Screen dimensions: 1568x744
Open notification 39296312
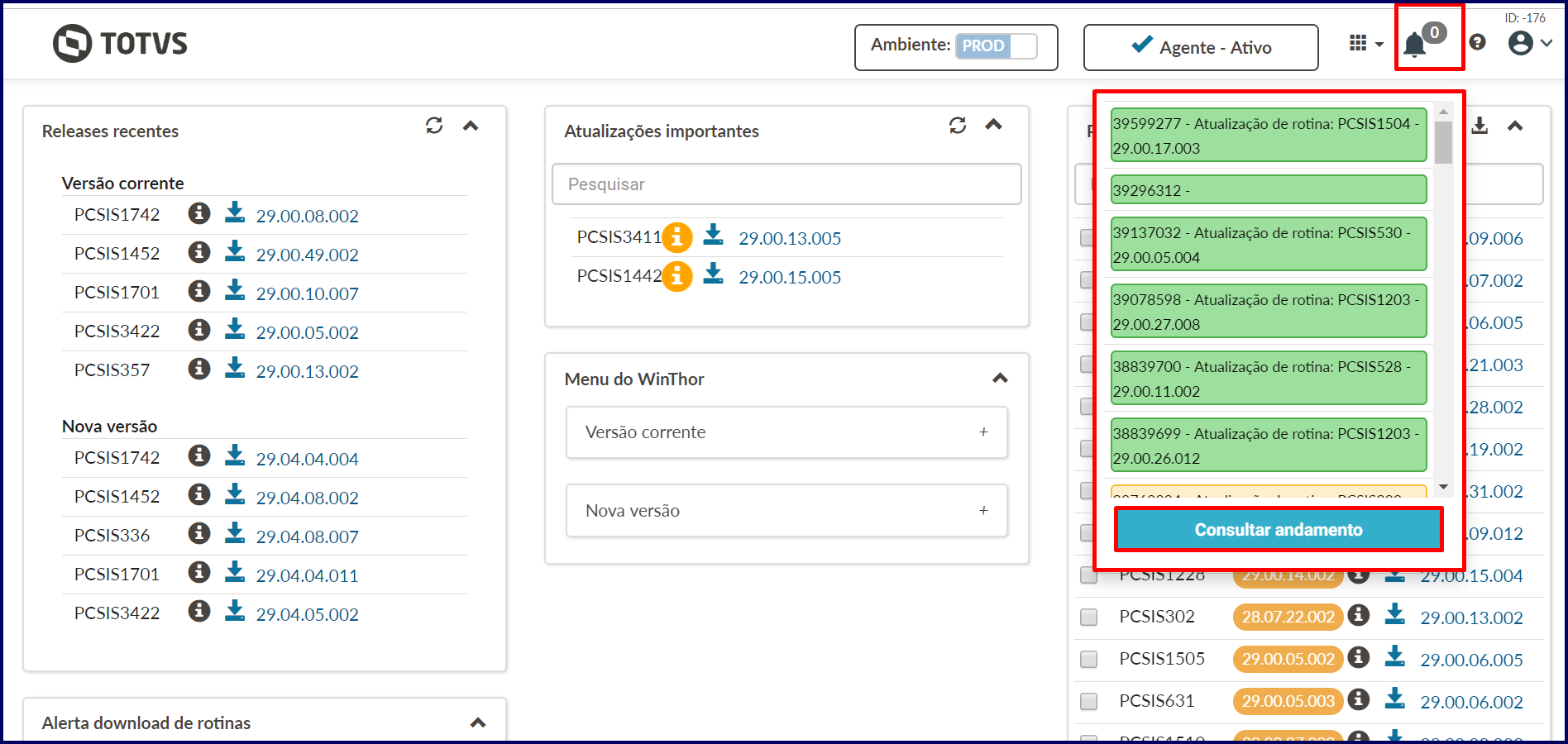(1269, 190)
